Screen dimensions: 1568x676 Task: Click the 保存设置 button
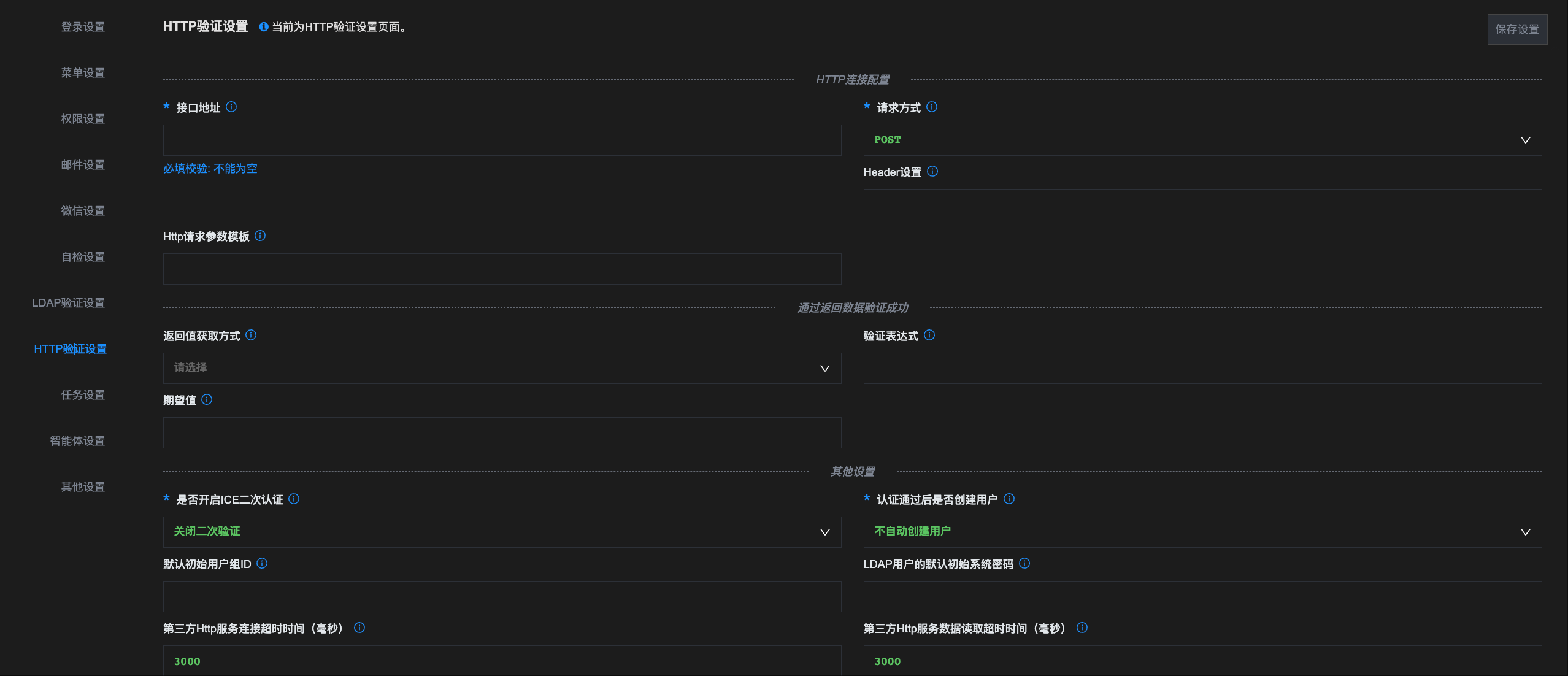(1517, 29)
